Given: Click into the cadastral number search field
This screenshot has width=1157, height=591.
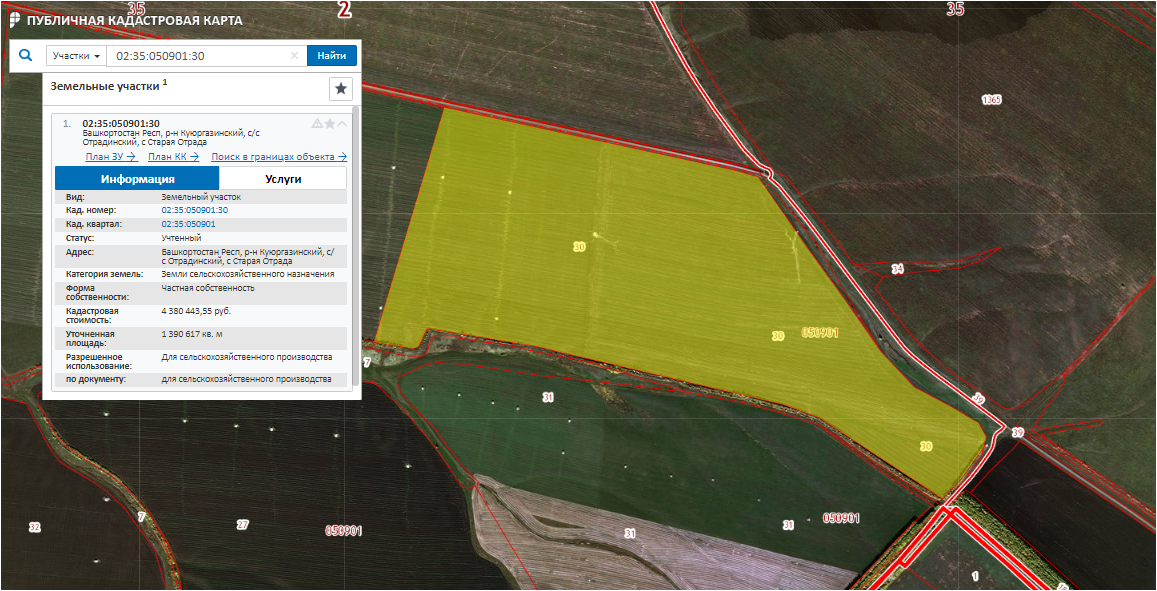Looking at the screenshot, I should click(x=200, y=56).
